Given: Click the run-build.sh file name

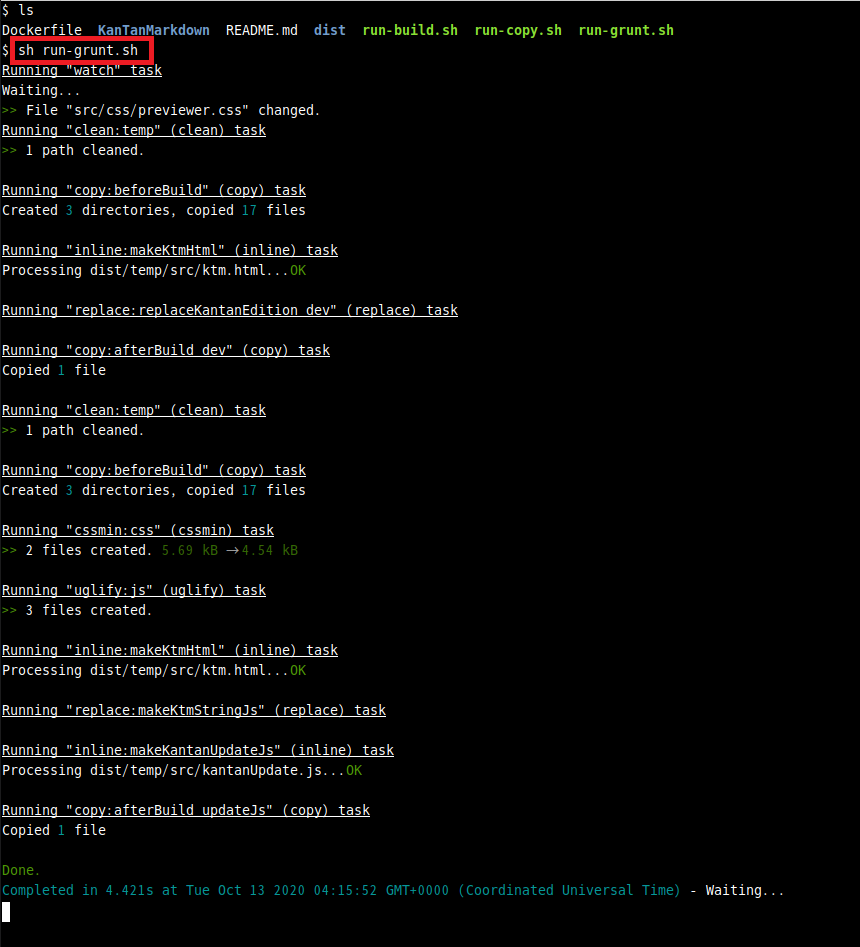Looking at the screenshot, I should [410, 30].
